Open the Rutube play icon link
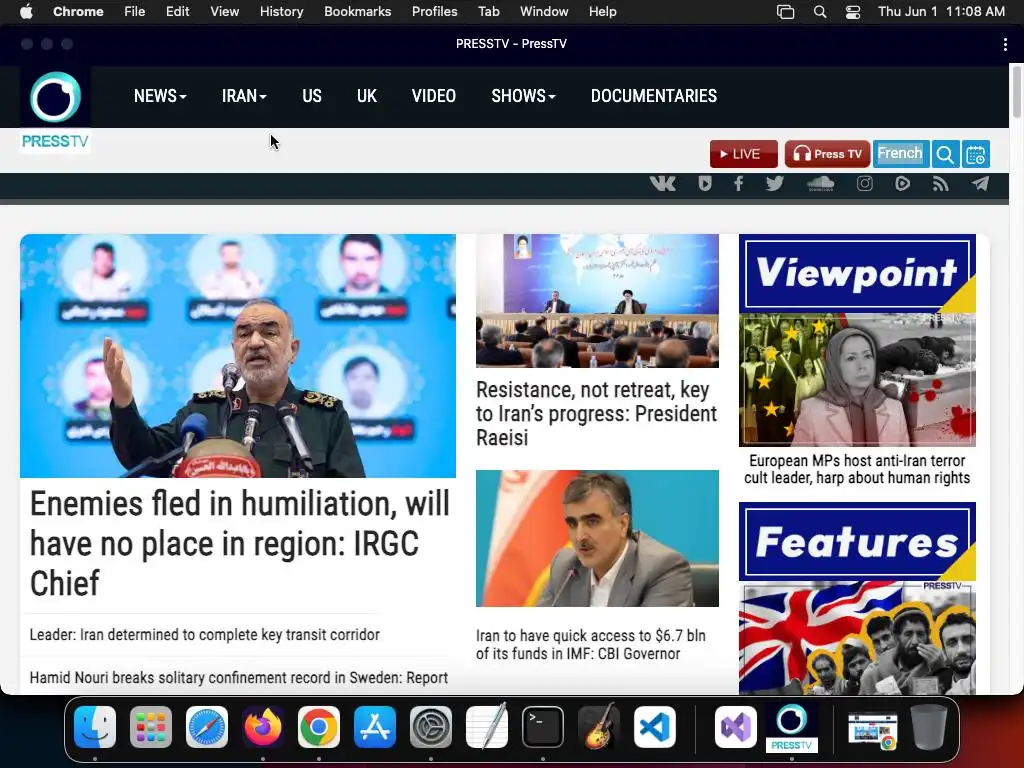 903,184
